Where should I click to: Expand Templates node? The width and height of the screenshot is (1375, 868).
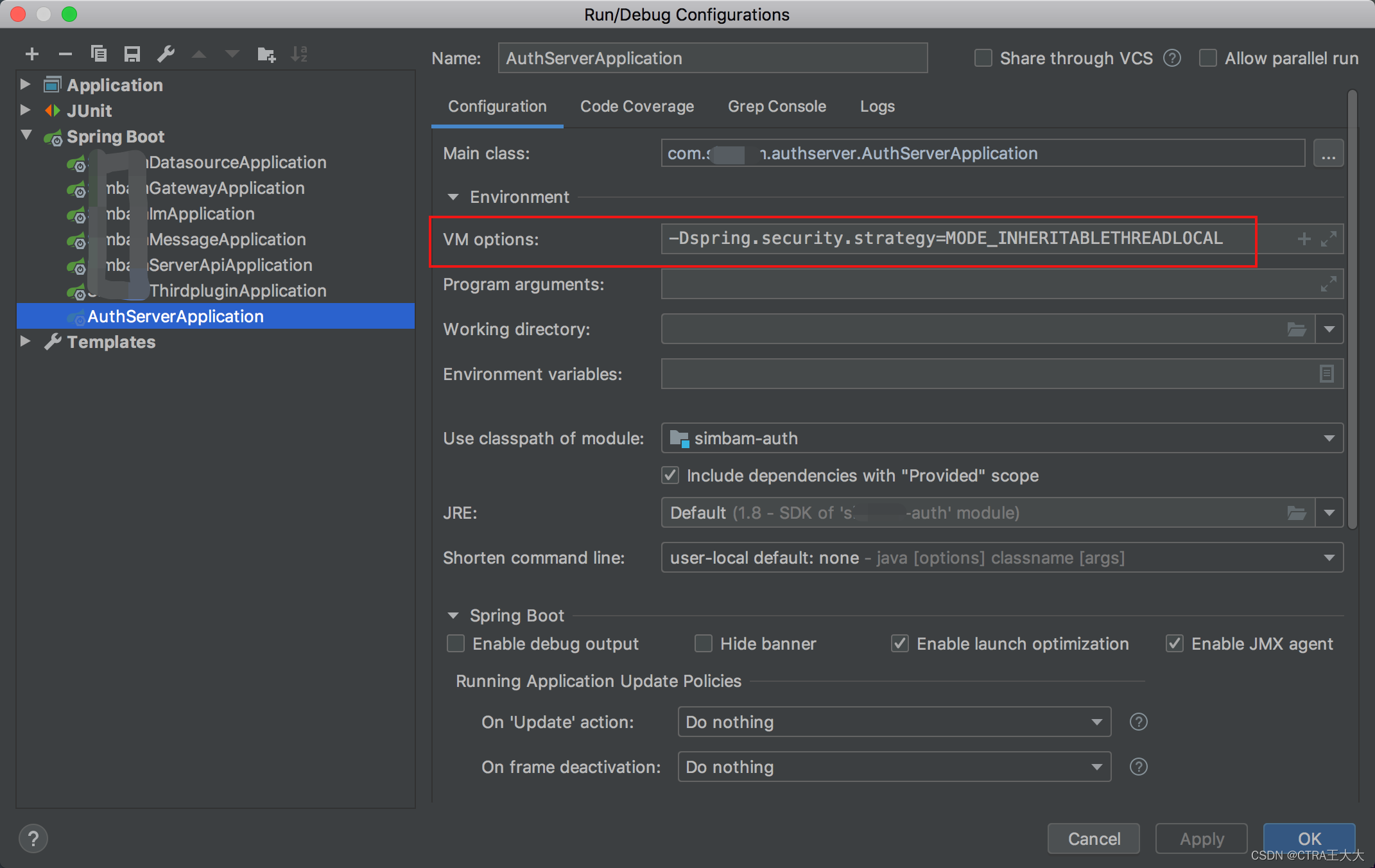pos(26,341)
